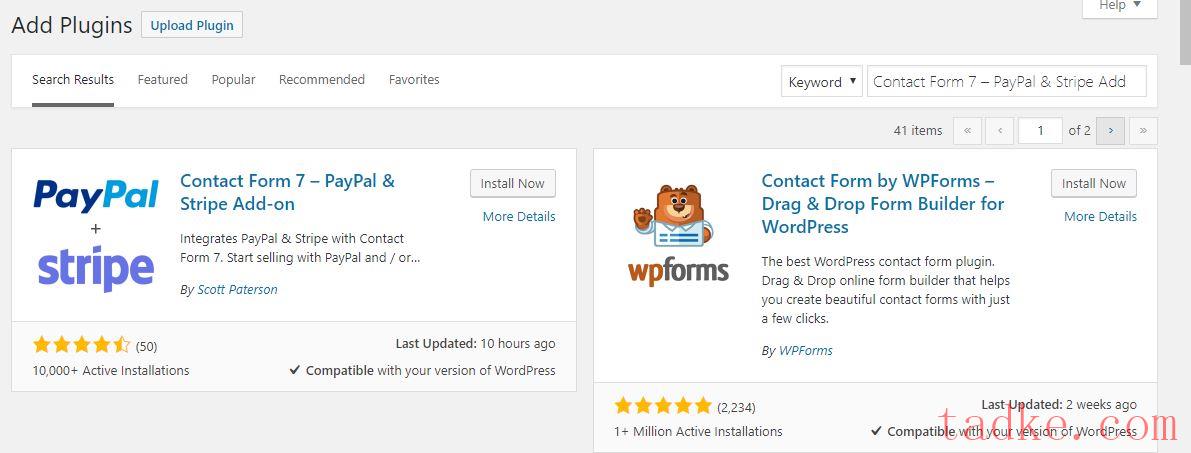This screenshot has height=453, width=1191.
Task: Open the Popular plugins tab
Action: click(233, 80)
